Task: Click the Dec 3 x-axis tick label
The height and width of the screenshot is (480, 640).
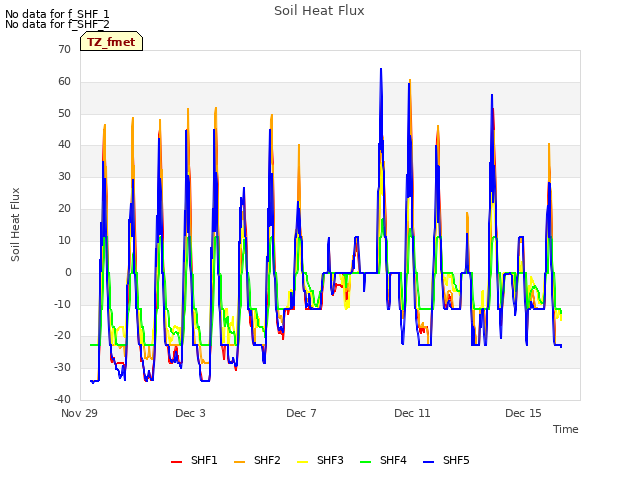Action: coord(190,413)
